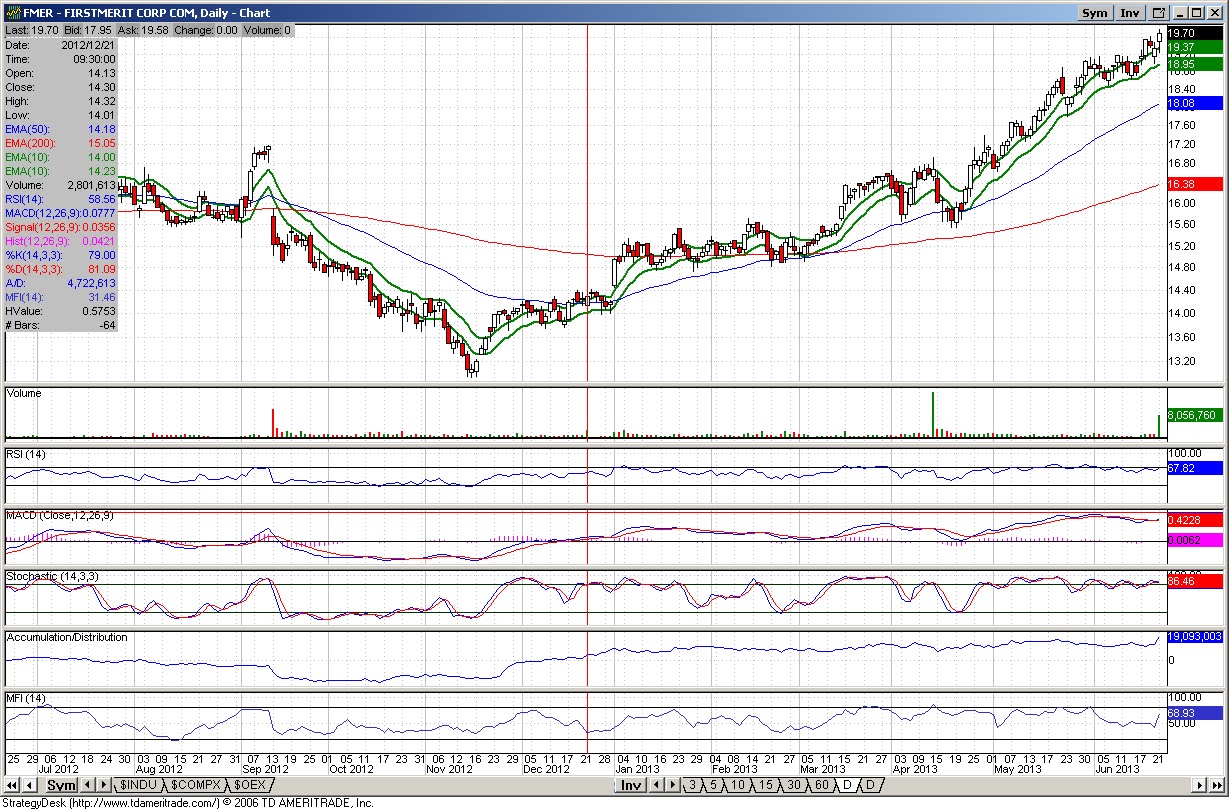Click the Volume 2,801,613 row in data panel
The width and height of the screenshot is (1229, 809).
61,185
